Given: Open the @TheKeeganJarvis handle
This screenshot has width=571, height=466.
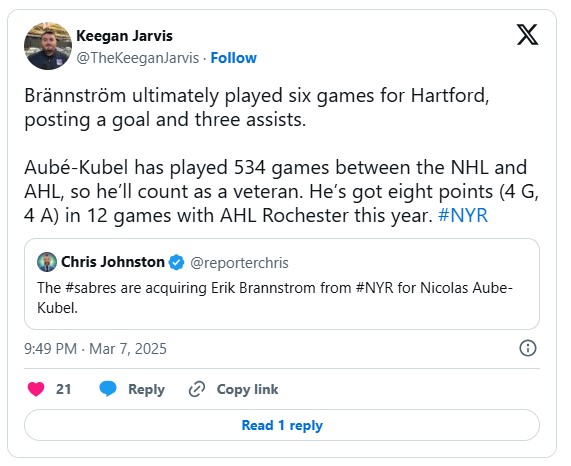Looking at the screenshot, I should click(138, 58).
